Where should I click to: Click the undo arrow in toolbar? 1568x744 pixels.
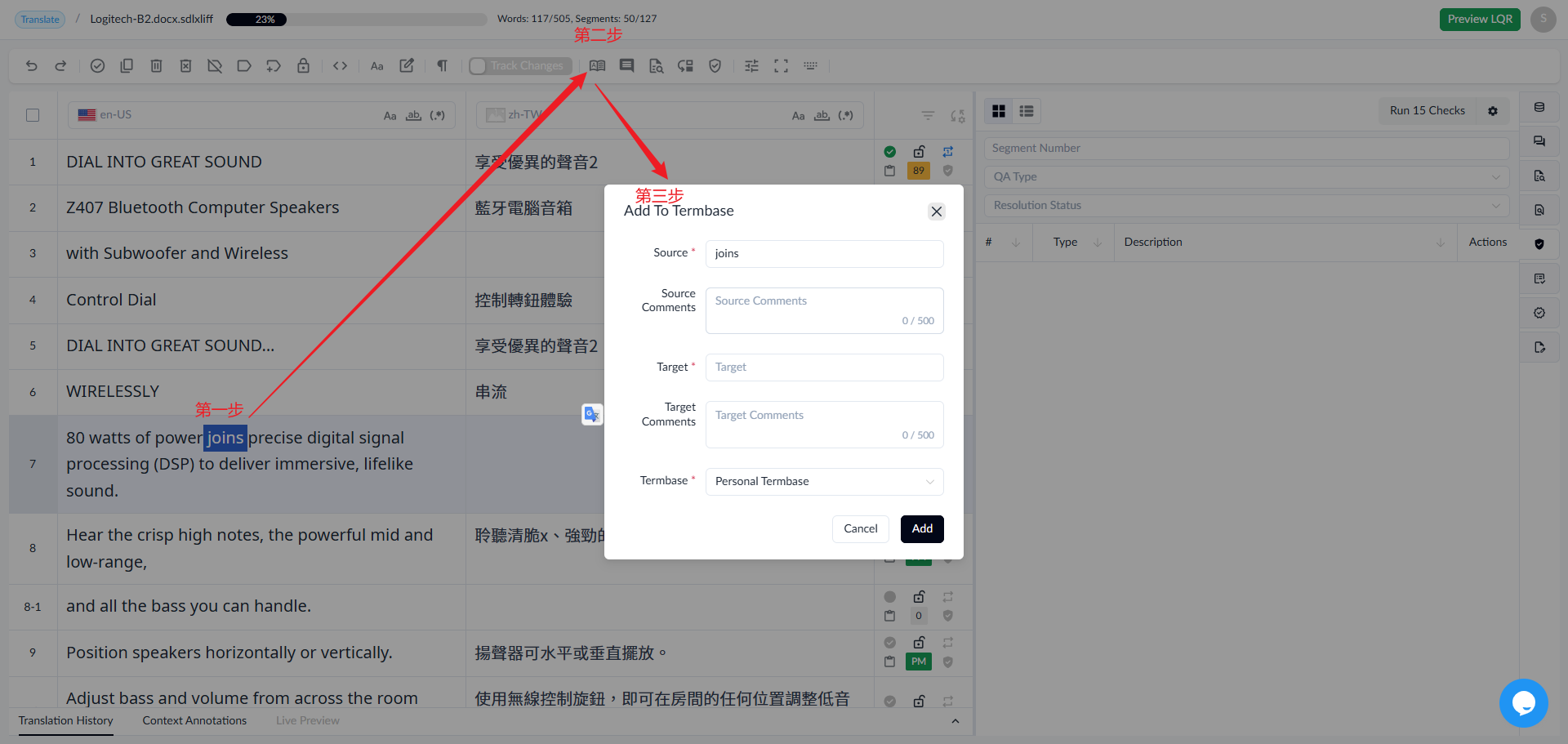coord(32,66)
